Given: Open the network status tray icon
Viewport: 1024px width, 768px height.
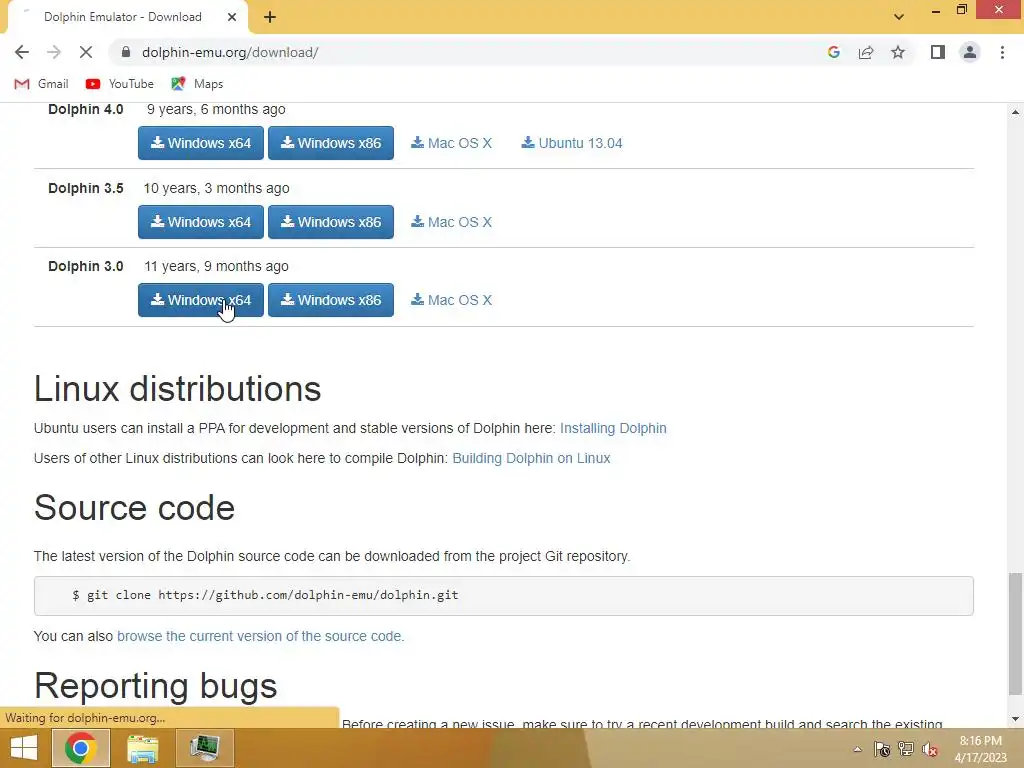Looking at the screenshot, I should pos(906,749).
